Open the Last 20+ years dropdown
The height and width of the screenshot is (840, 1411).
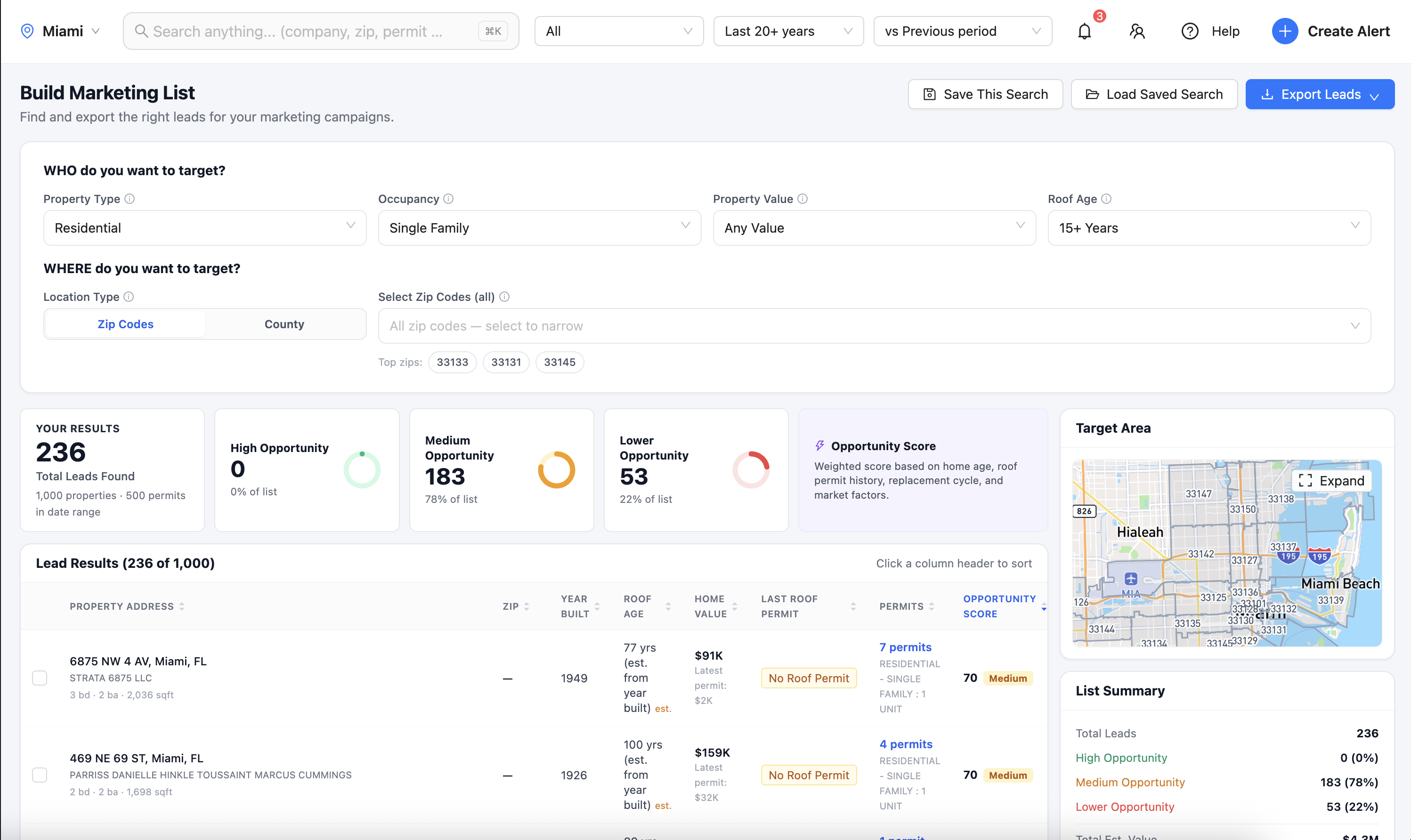coord(788,31)
